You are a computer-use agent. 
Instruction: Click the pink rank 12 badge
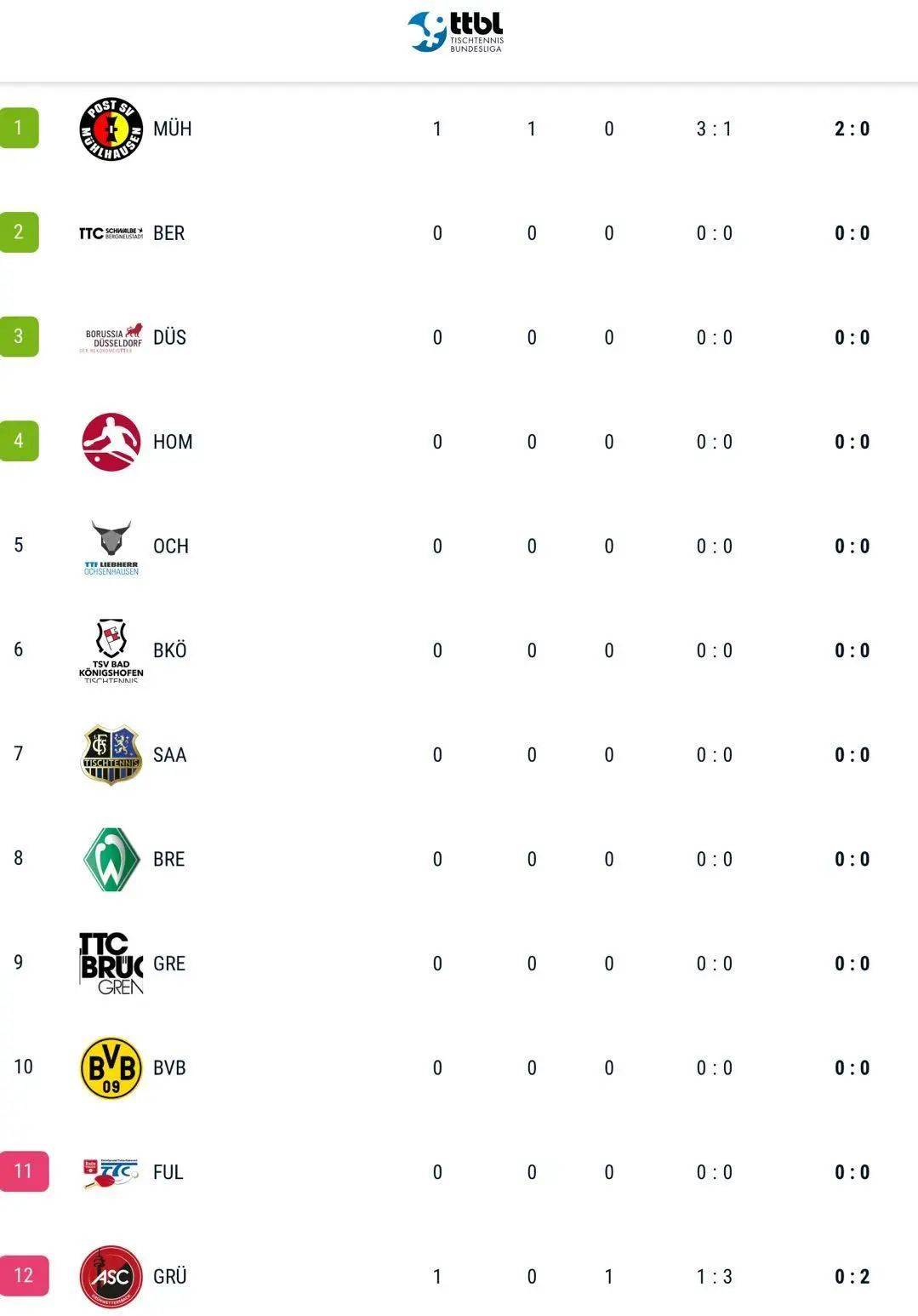point(24,1276)
